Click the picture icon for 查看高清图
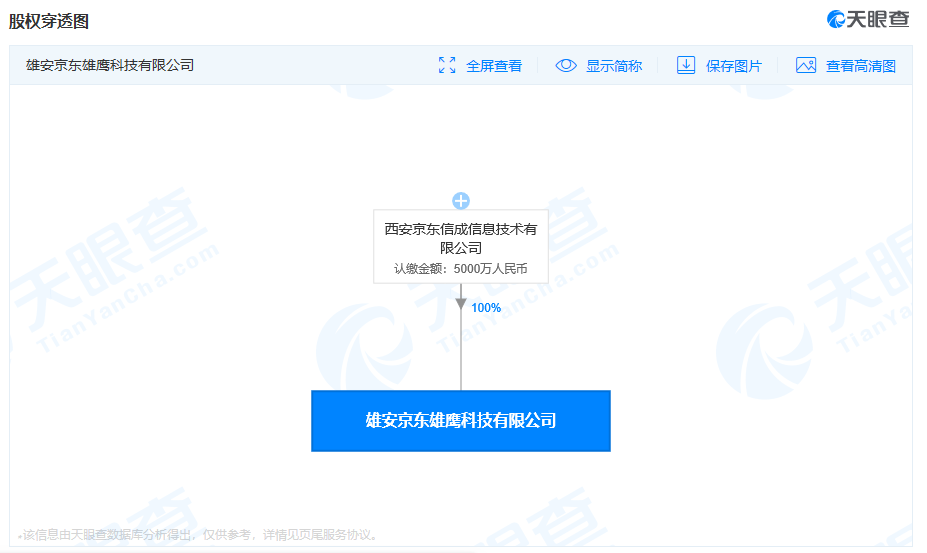Viewport: 927px width, 553px height. pos(806,65)
